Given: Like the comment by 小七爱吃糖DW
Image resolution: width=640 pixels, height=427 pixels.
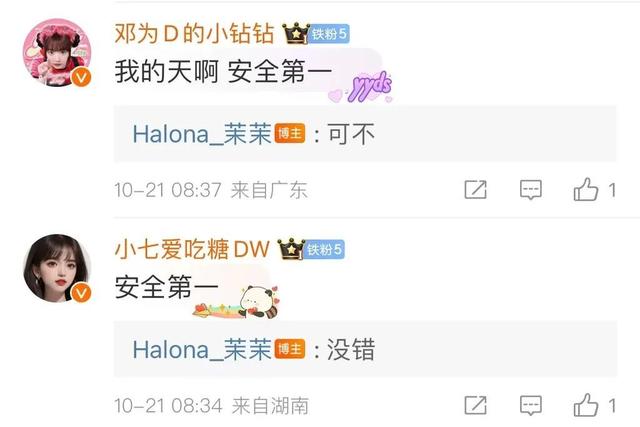Looking at the screenshot, I should pyautogui.click(x=586, y=405).
